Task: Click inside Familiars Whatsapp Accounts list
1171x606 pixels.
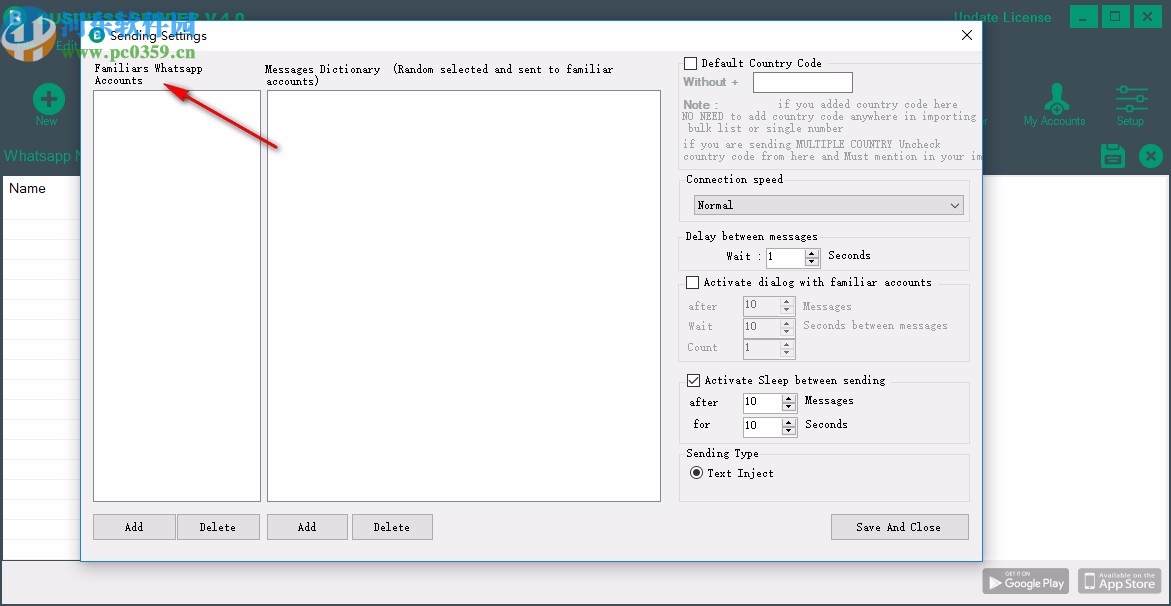Action: [x=177, y=296]
